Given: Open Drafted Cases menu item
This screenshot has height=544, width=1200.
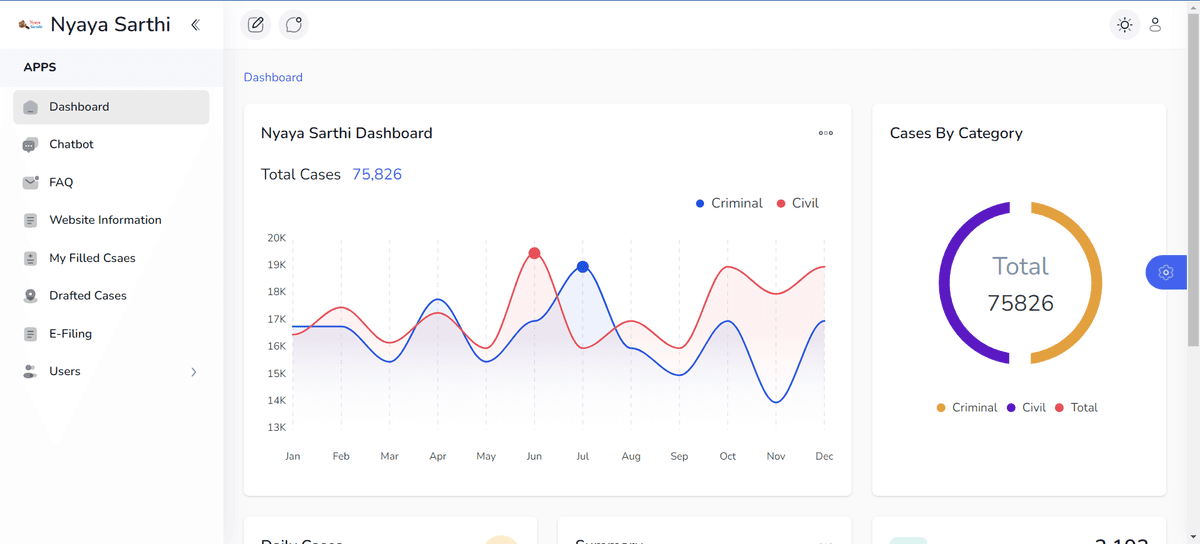Looking at the screenshot, I should [x=111, y=296].
